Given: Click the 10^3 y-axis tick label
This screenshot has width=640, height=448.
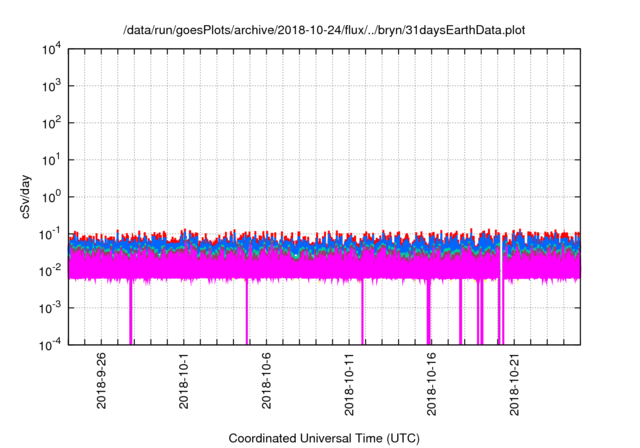Looking at the screenshot, I should pos(53,87).
